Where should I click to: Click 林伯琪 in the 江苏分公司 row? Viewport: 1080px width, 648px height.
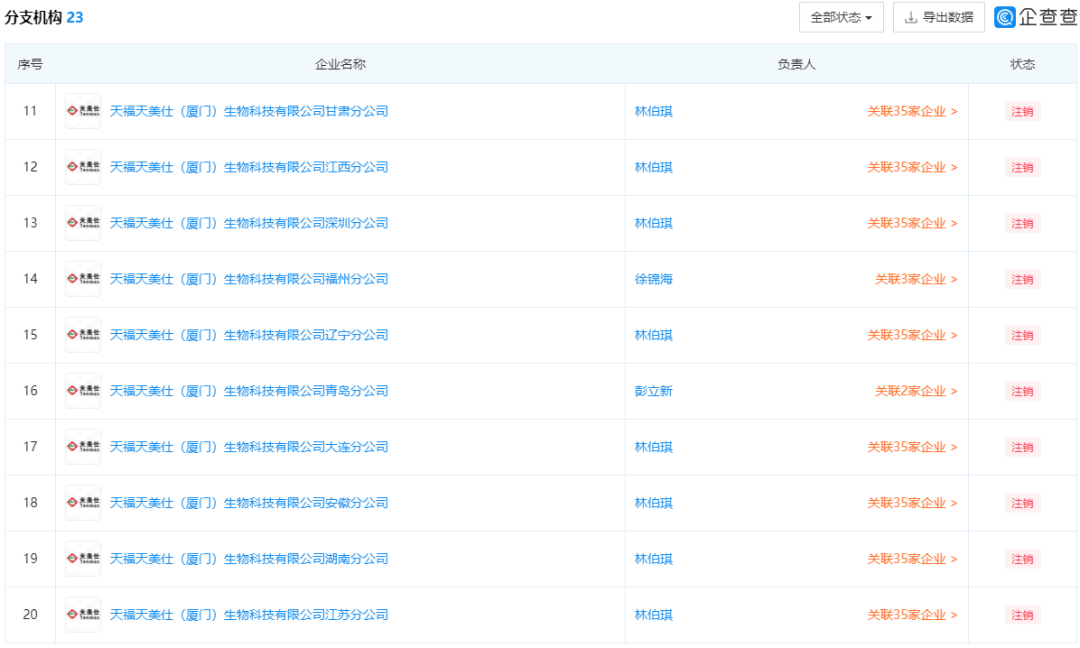(x=653, y=614)
